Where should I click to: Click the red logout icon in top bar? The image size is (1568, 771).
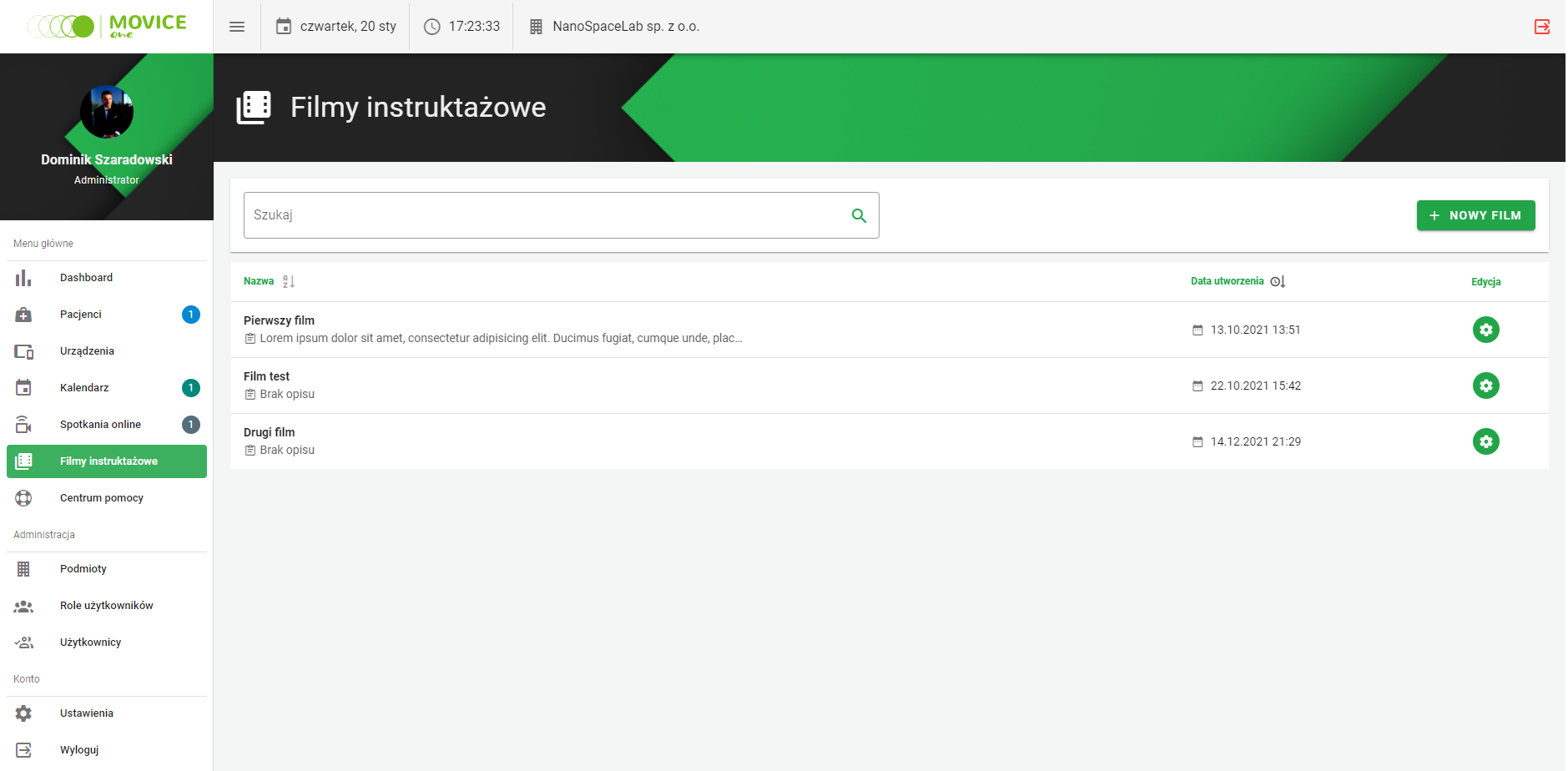(1542, 27)
